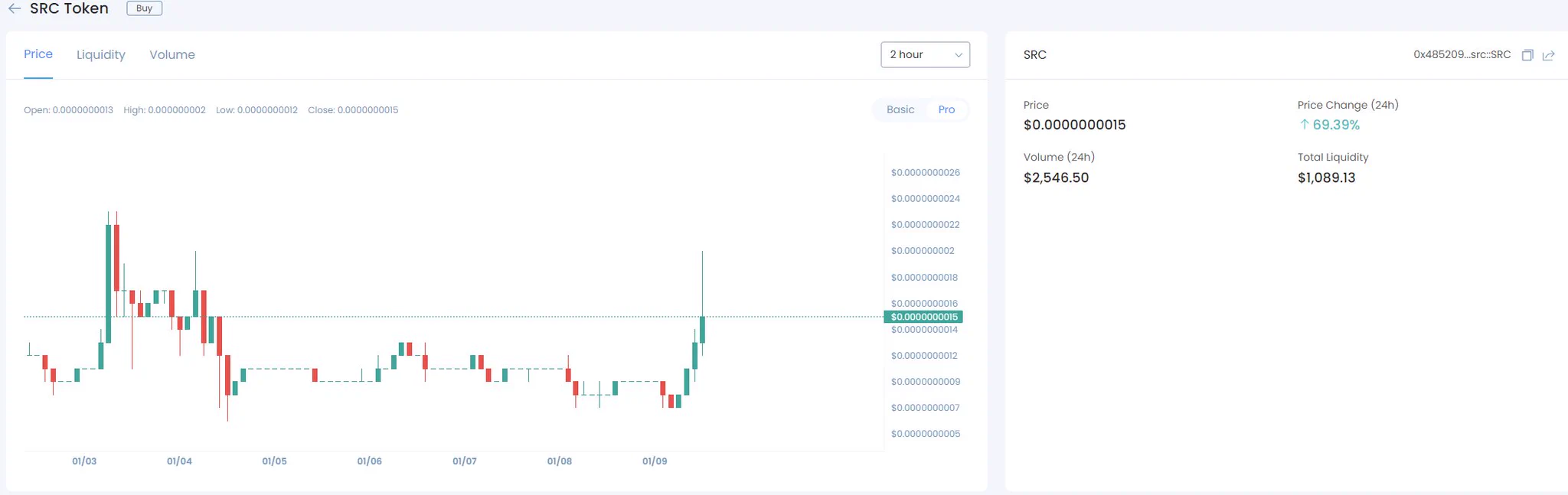Click the 01/04 date label on the chart
The height and width of the screenshot is (495, 1568).
click(x=179, y=461)
